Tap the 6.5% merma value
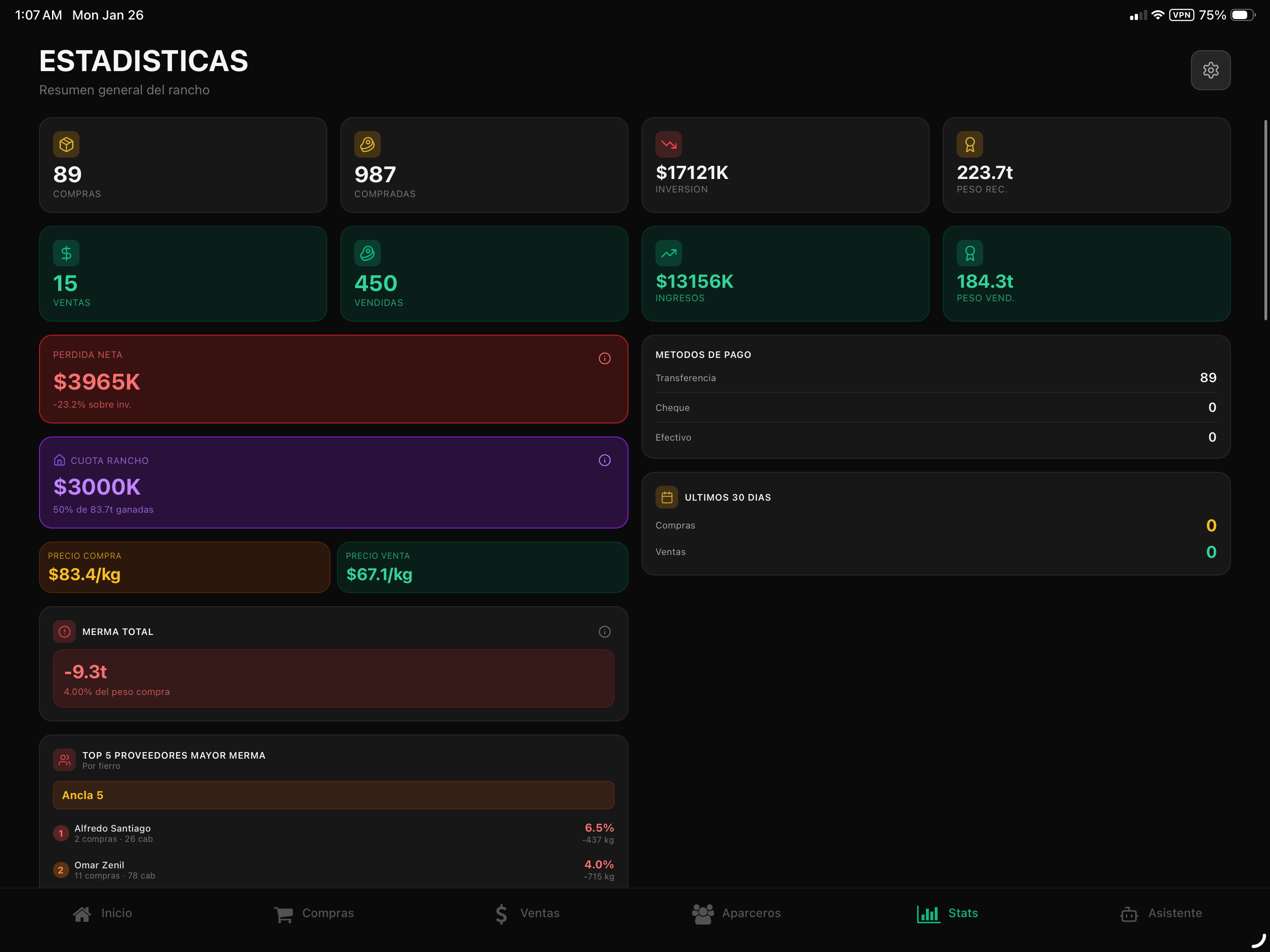 (x=599, y=828)
